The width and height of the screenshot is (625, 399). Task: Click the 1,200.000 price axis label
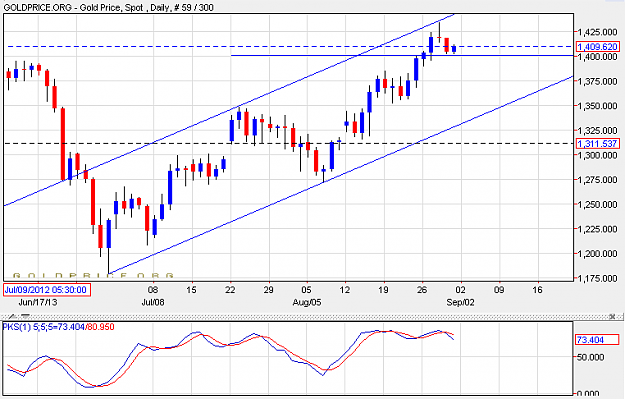[x=597, y=254]
